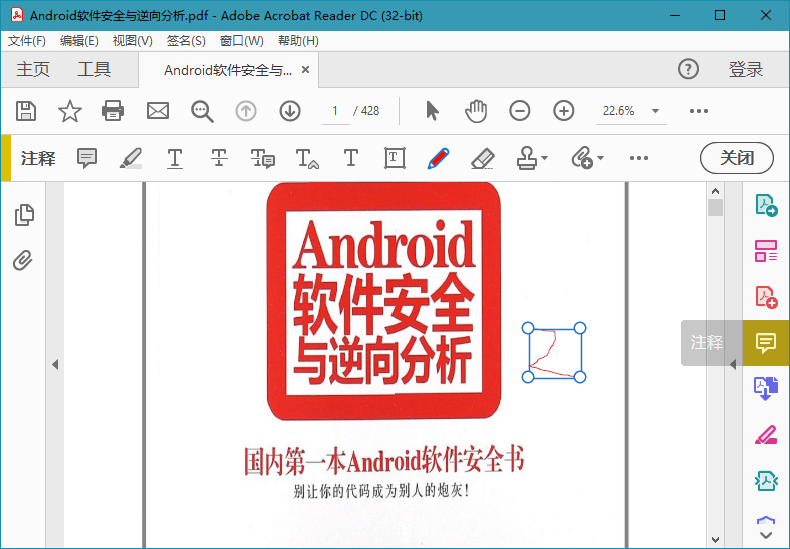Click the 登录 sign-in button
Viewport: 790px width, 549px height.
tap(746, 70)
